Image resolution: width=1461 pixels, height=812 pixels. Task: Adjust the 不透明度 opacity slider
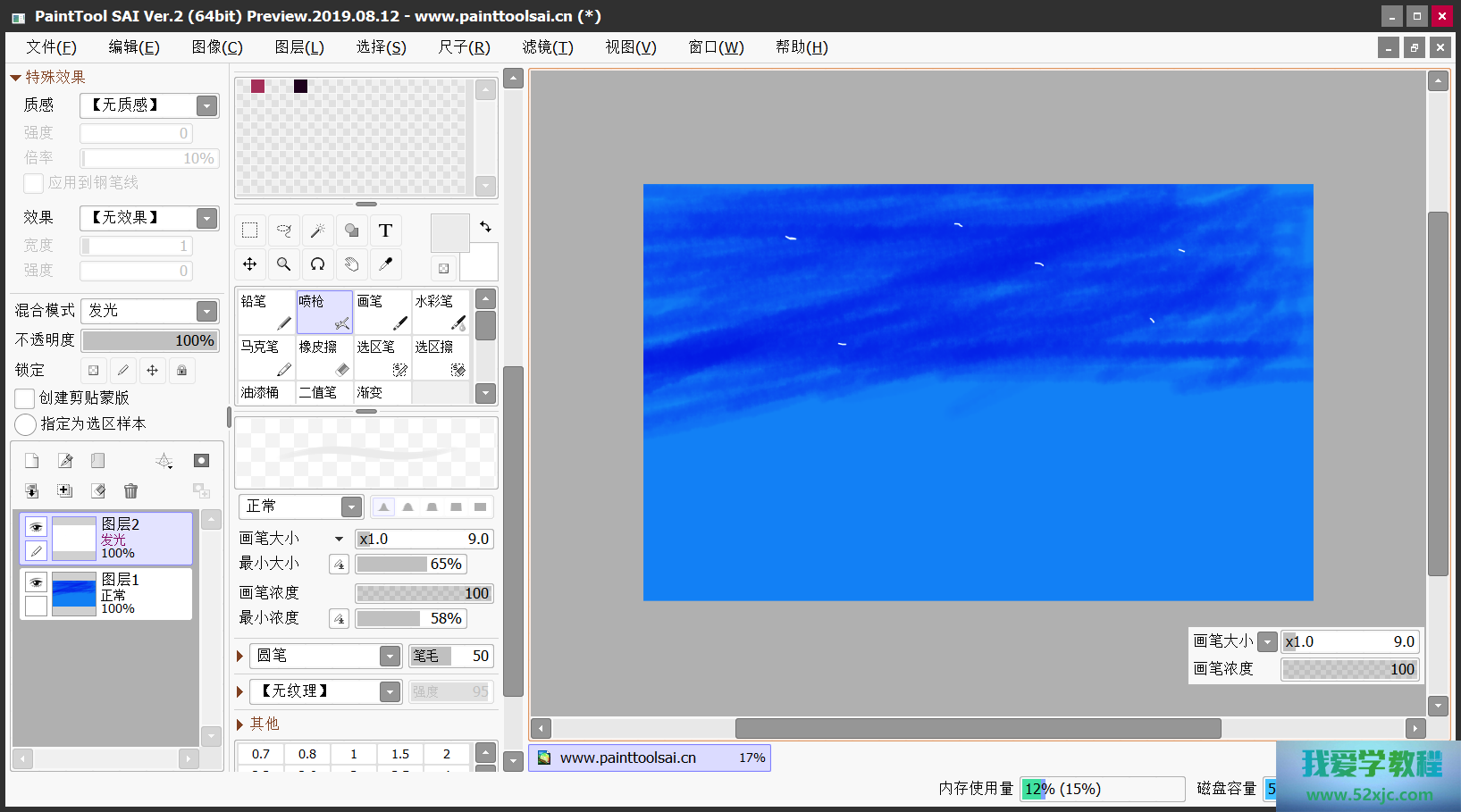(x=149, y=340)
